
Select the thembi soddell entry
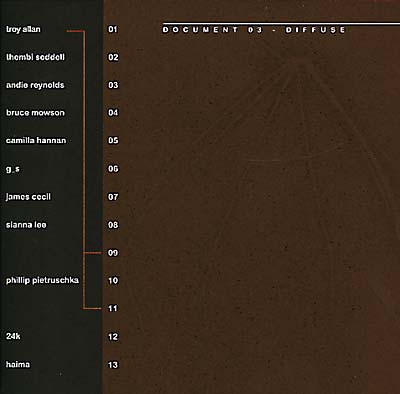click(35, 57)
